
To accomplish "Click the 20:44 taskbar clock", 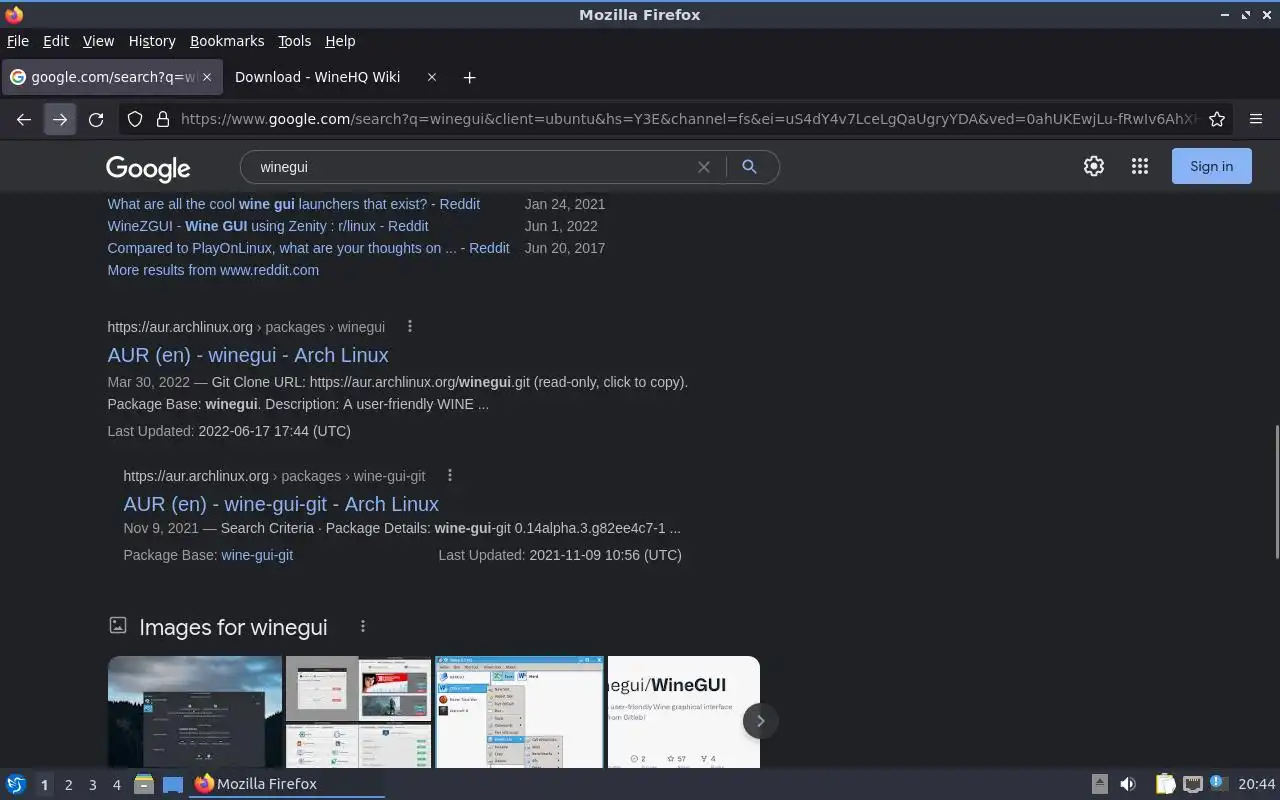I will pos(1257,784).
